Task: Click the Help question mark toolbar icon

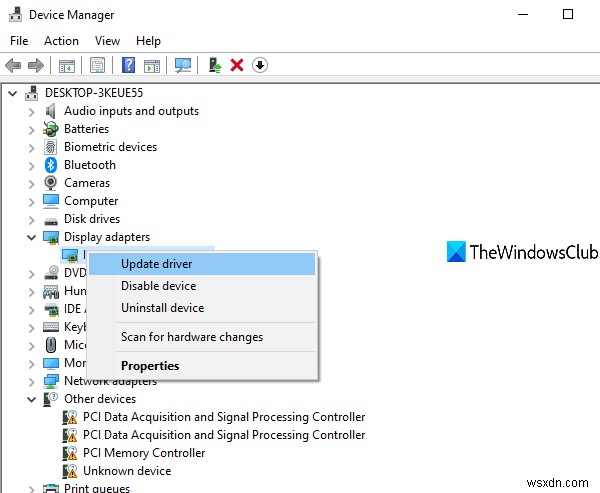Action: pos(128,66)
